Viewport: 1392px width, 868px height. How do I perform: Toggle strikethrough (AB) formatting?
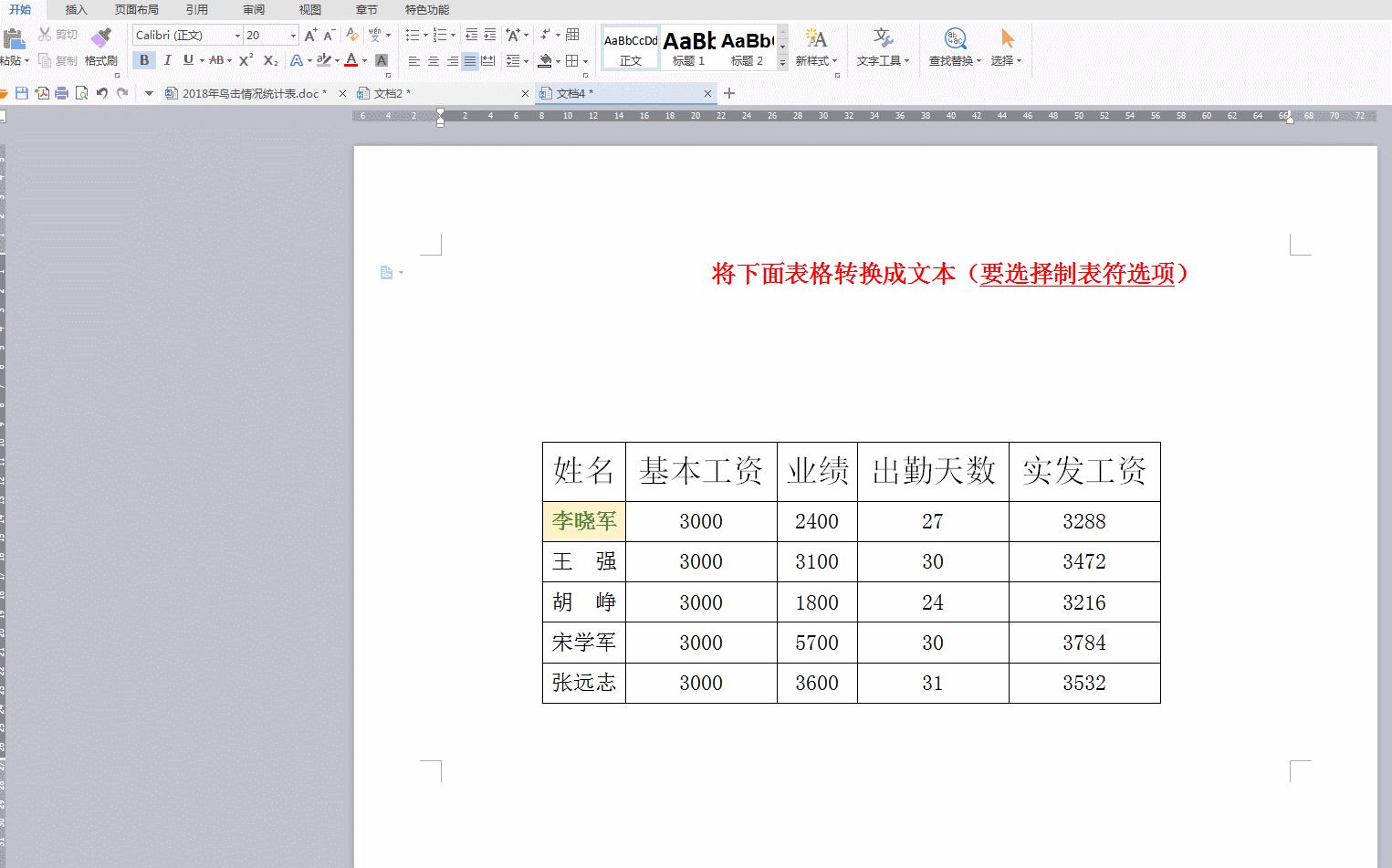[216, 60]
